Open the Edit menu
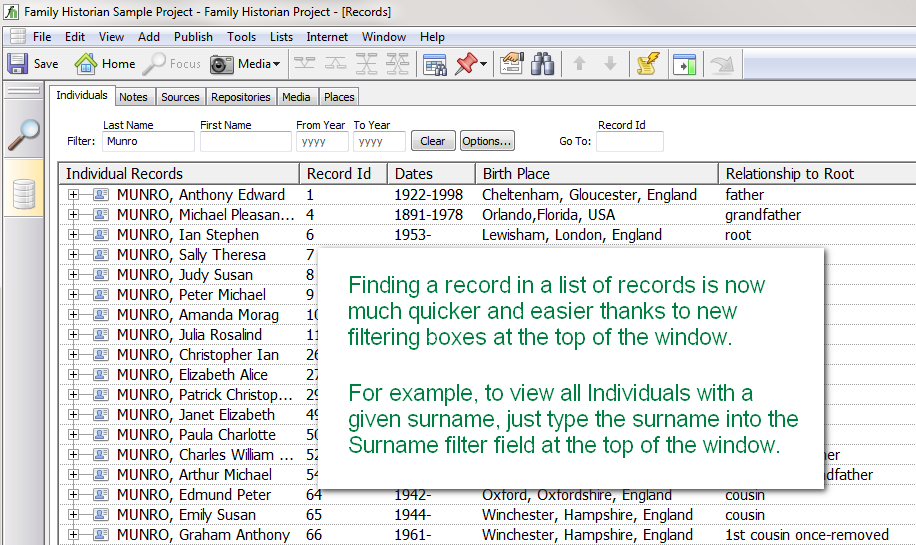Image resolution: width=916 pixels, height=545 pixels. [75, 37]
